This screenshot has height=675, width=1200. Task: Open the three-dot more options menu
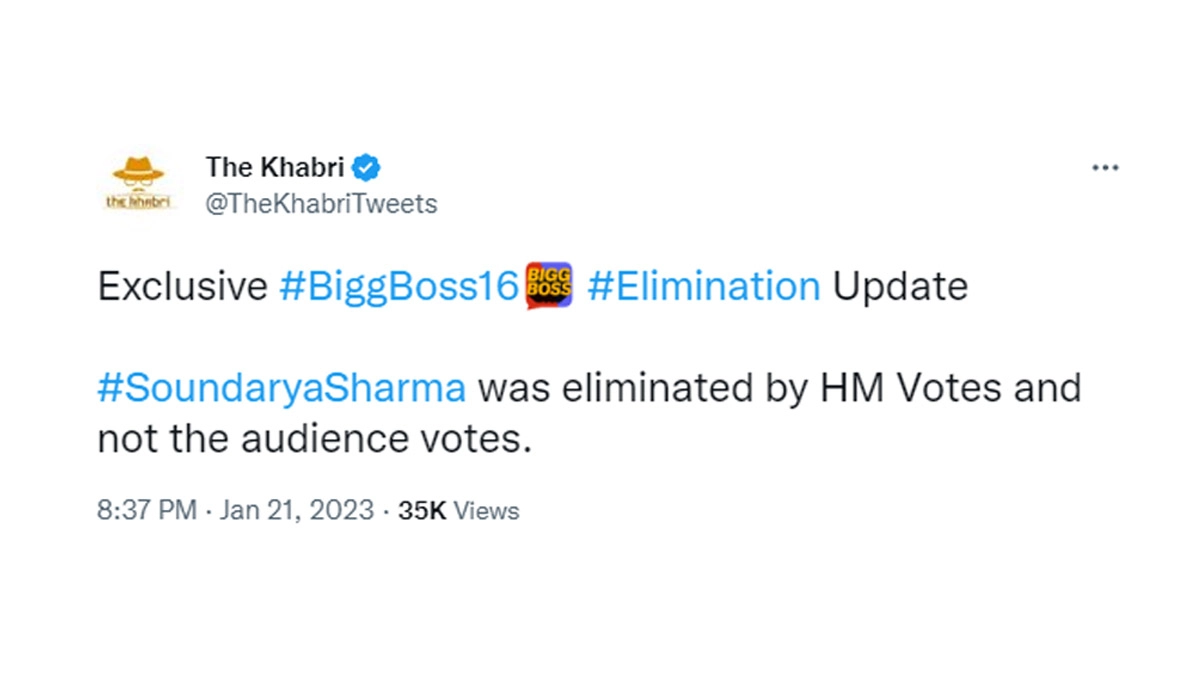pyautogui.click(x=1104, y=168)
